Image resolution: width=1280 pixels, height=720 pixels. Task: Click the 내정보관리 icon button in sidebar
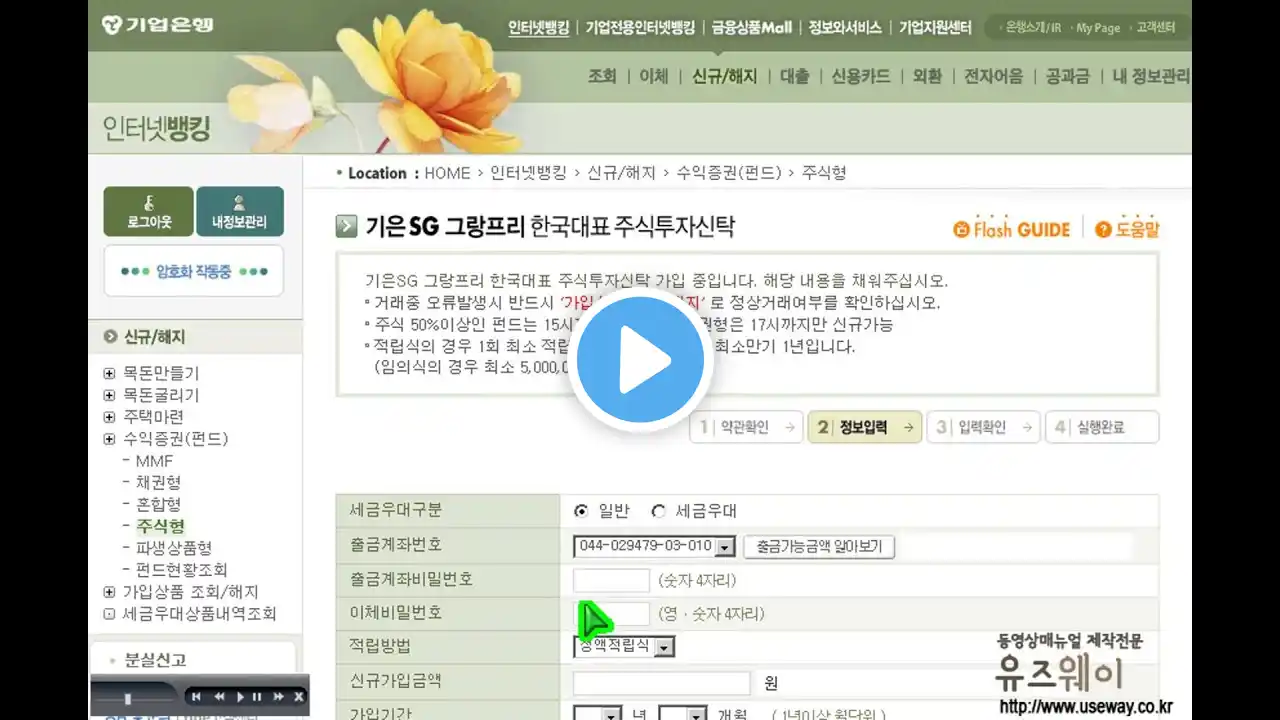(x=240, y=211)
